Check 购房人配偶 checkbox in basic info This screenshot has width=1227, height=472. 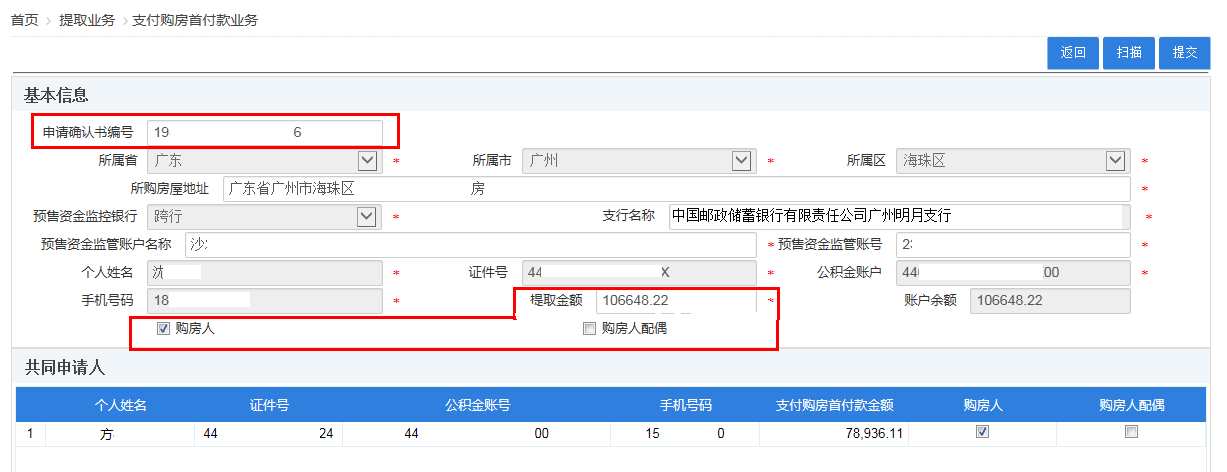tap(589, 328)
